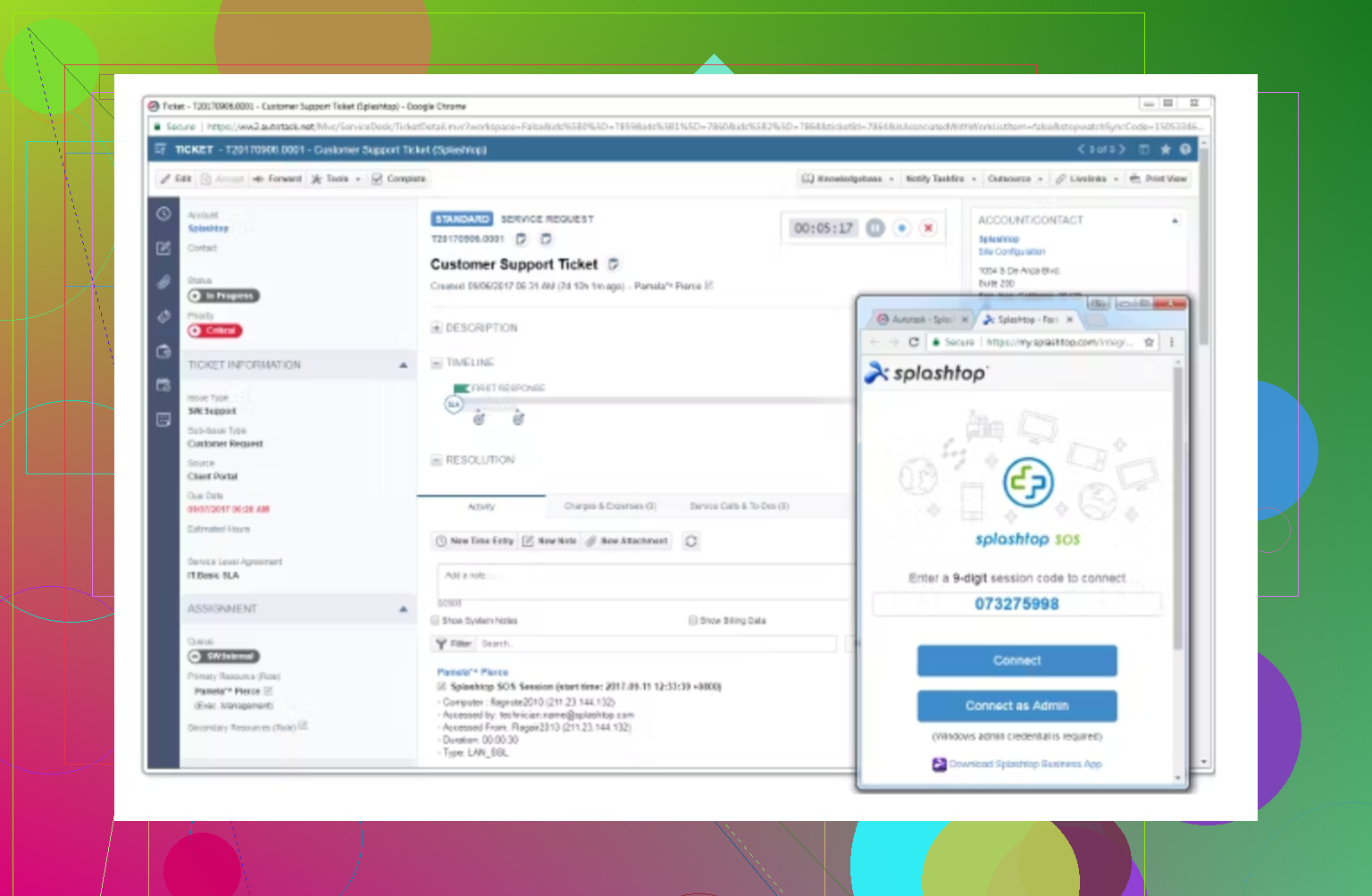Click Connect as Admin button

[1017, 706]
